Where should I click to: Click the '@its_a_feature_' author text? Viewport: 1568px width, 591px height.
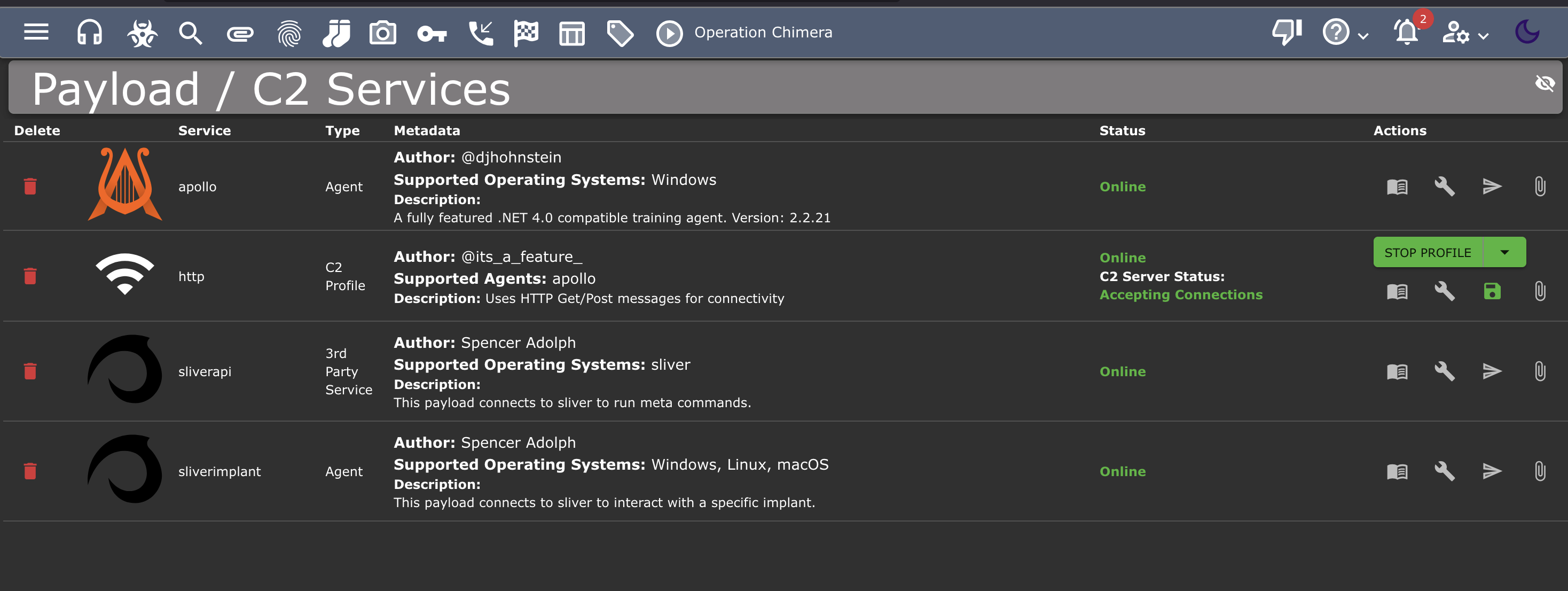522,257
